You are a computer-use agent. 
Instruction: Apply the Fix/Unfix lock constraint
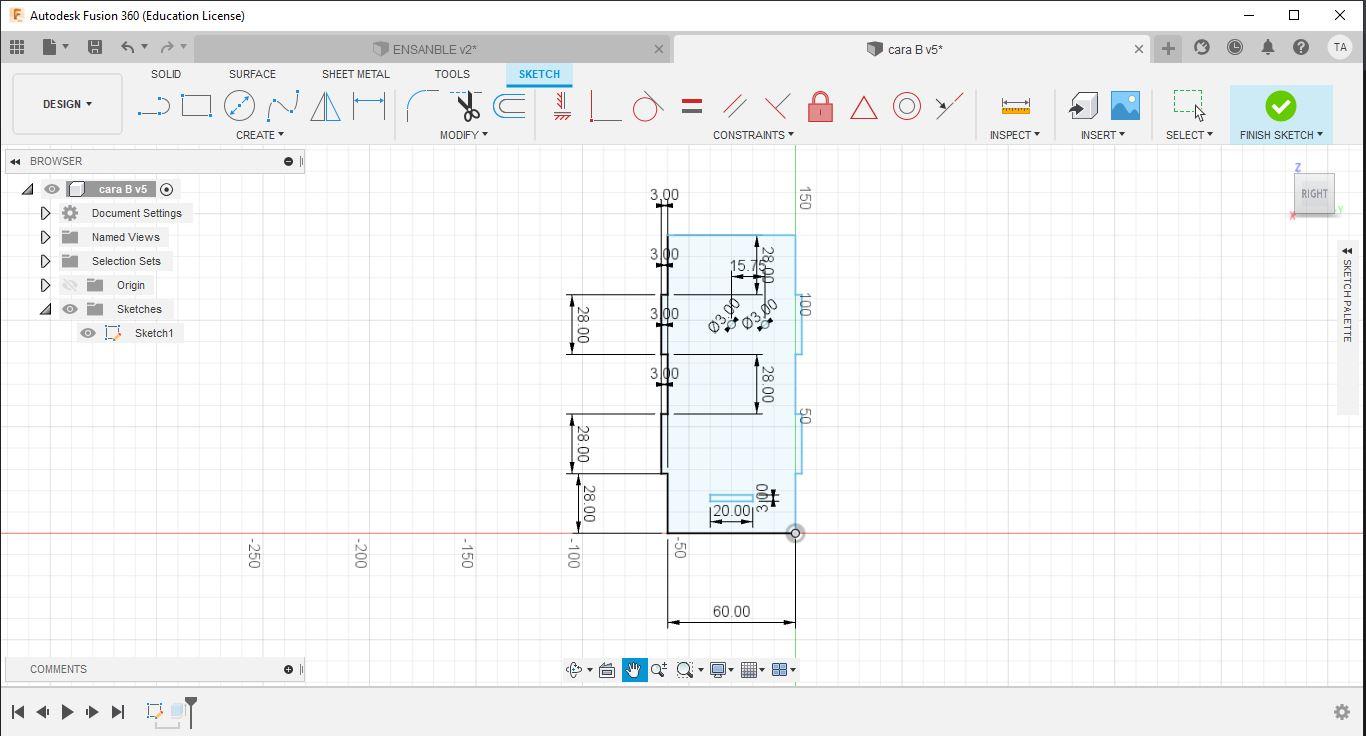(x=820, y=106)
